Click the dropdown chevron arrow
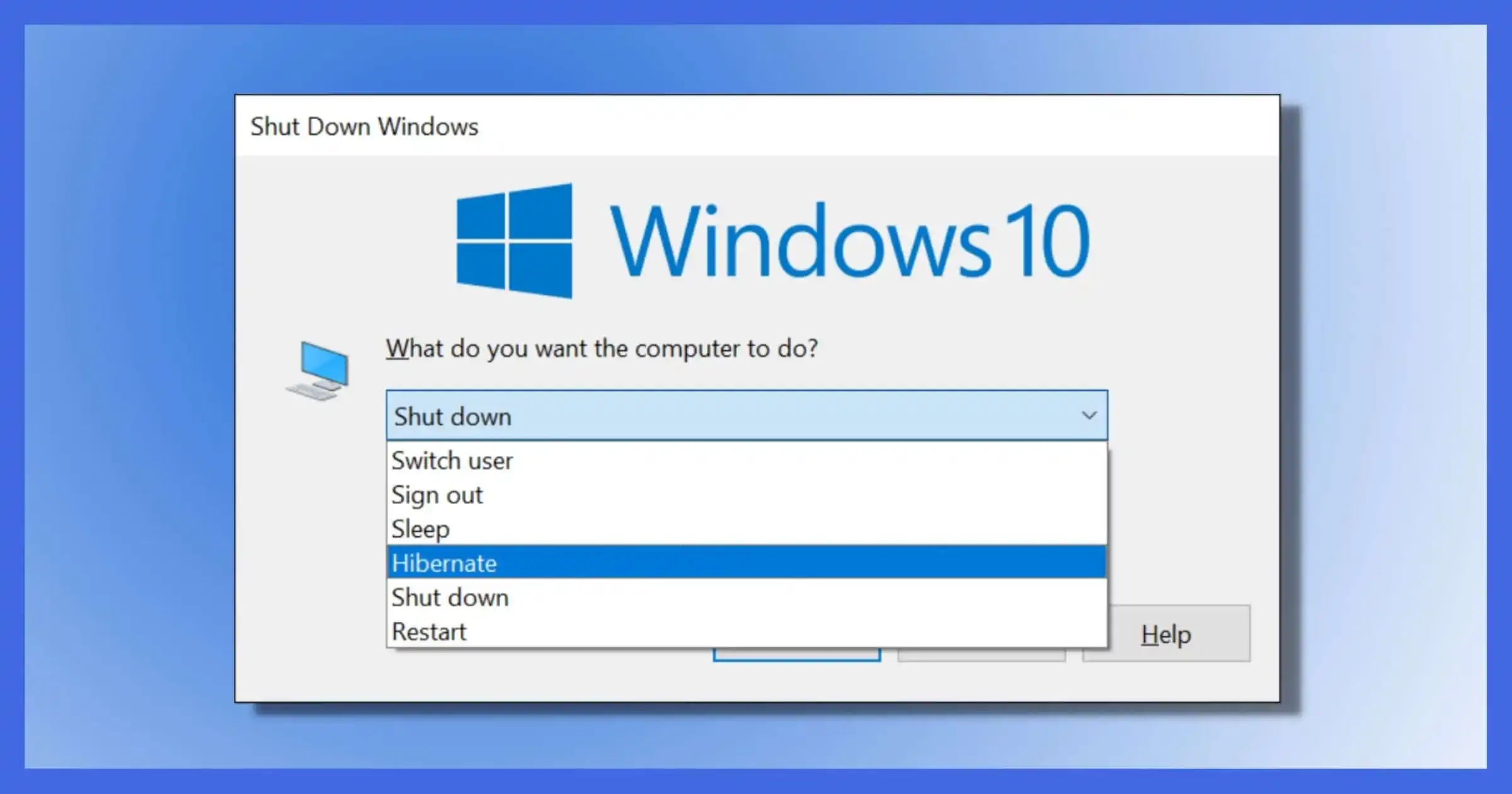 (x=1087, y=415)
